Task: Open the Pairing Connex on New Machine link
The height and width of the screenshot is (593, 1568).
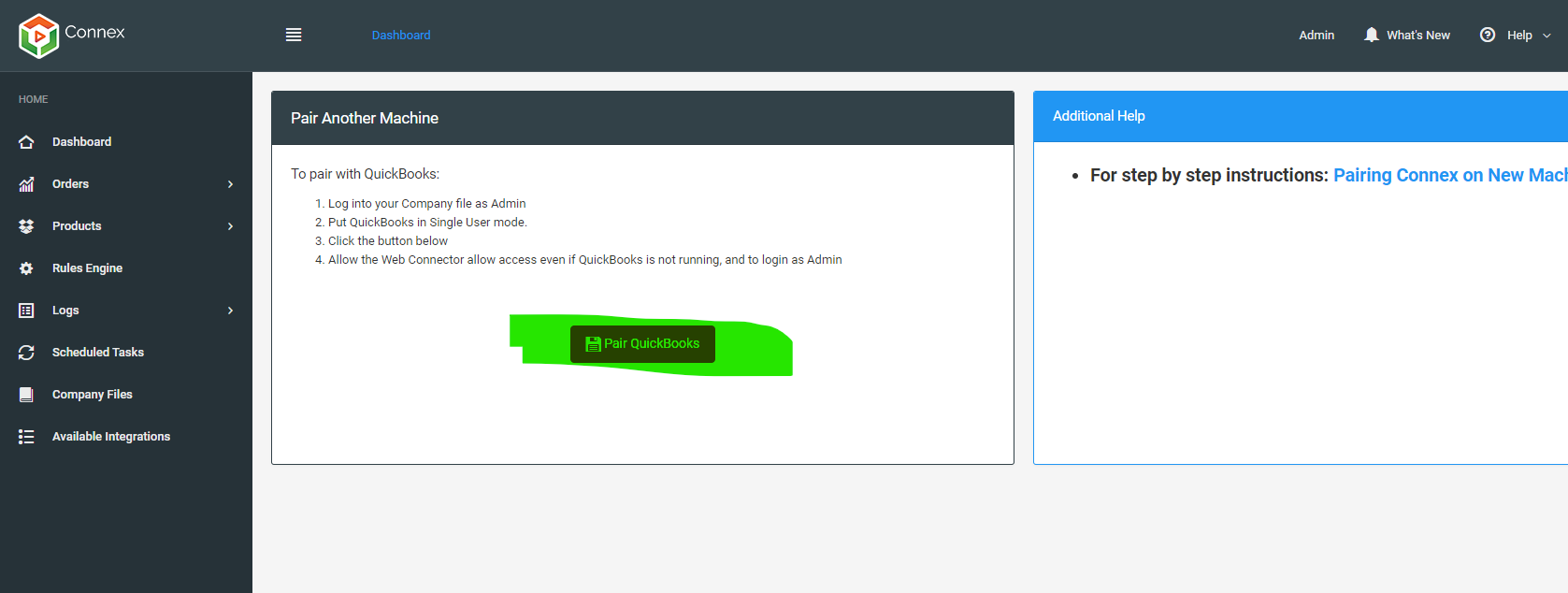Action: (x=1450, y=175)
